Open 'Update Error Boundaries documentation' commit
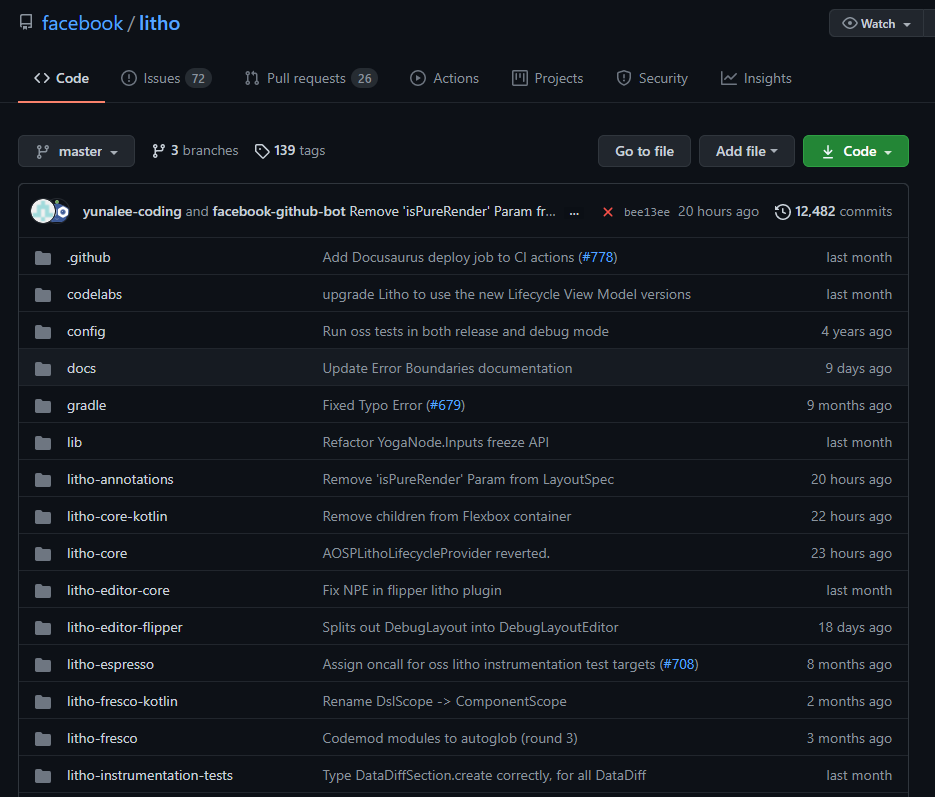The image size is (935, 797). pos(447,368)
